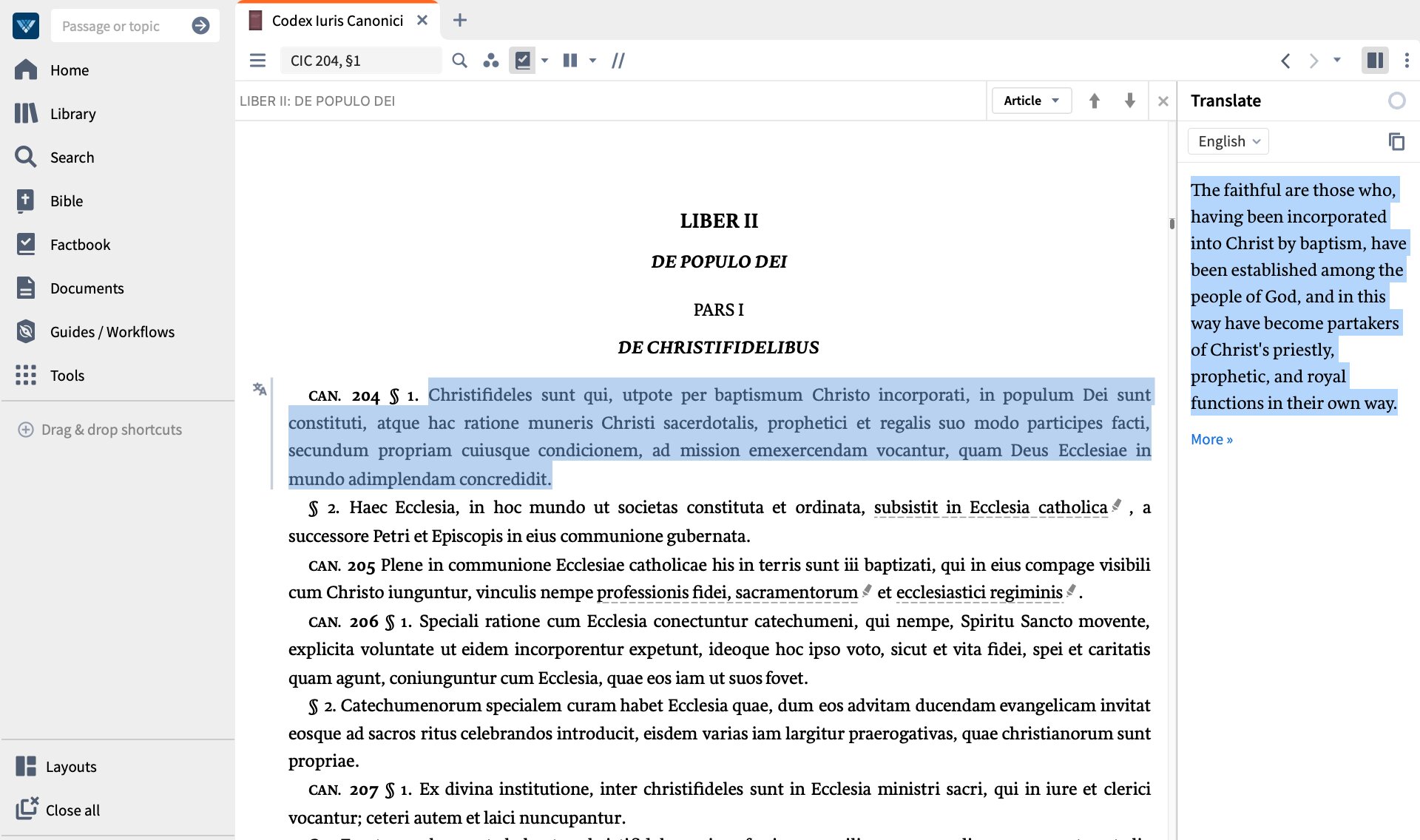Click the professionis fidei, sacramentorum link
The image size is (1420, 840).
click(727, 592)
